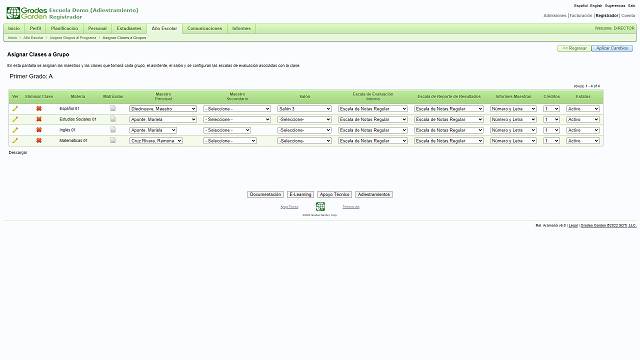640x360 pixels.
Task: Delete the Inglés 01 class with red X
Action: click(39, 130)
